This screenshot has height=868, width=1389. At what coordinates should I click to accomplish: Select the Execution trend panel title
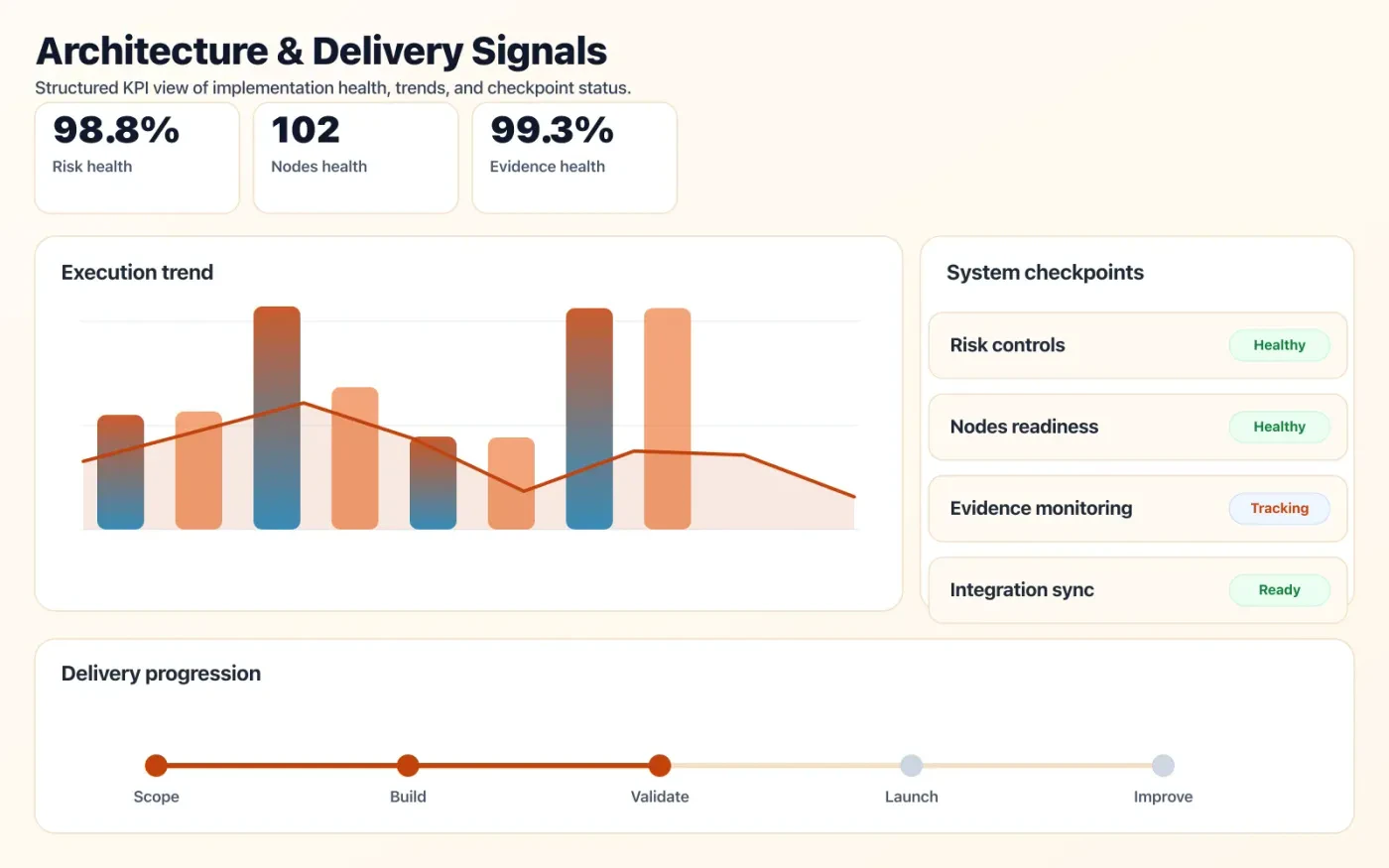(137, 272)
